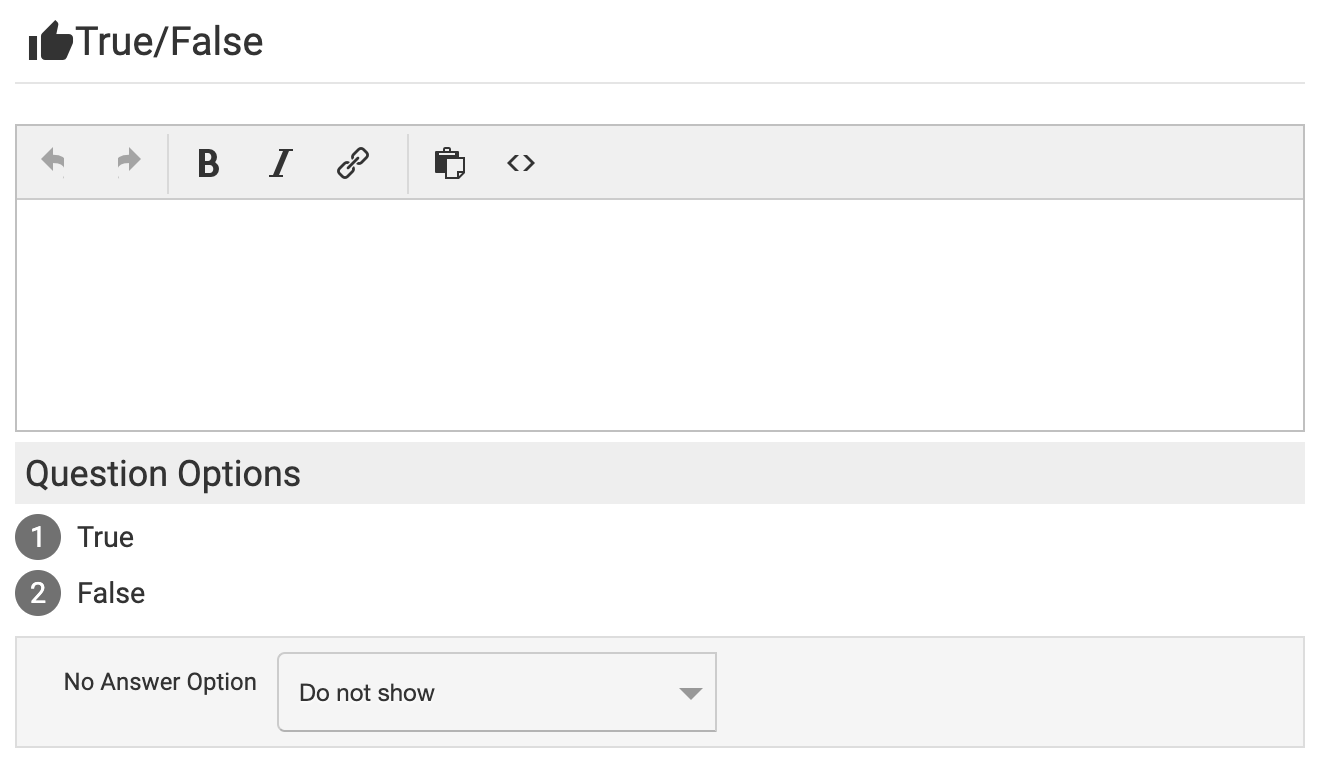Select the number 1 option badge

(38, 538)
